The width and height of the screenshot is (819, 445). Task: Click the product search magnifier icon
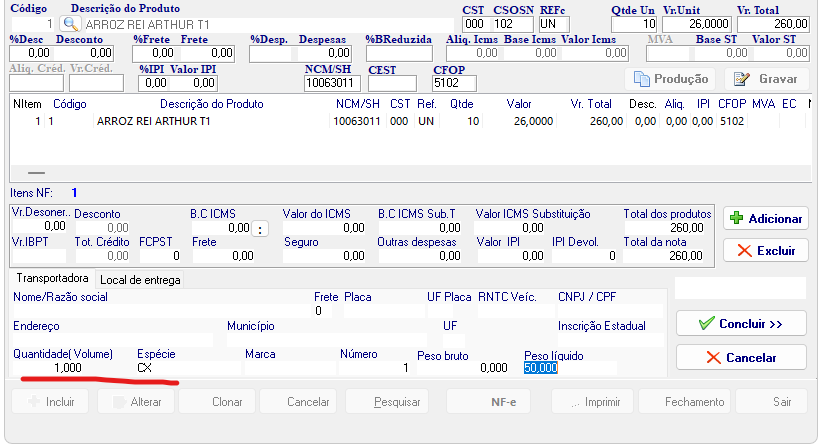pyautogui.click(x=70, y=24)
